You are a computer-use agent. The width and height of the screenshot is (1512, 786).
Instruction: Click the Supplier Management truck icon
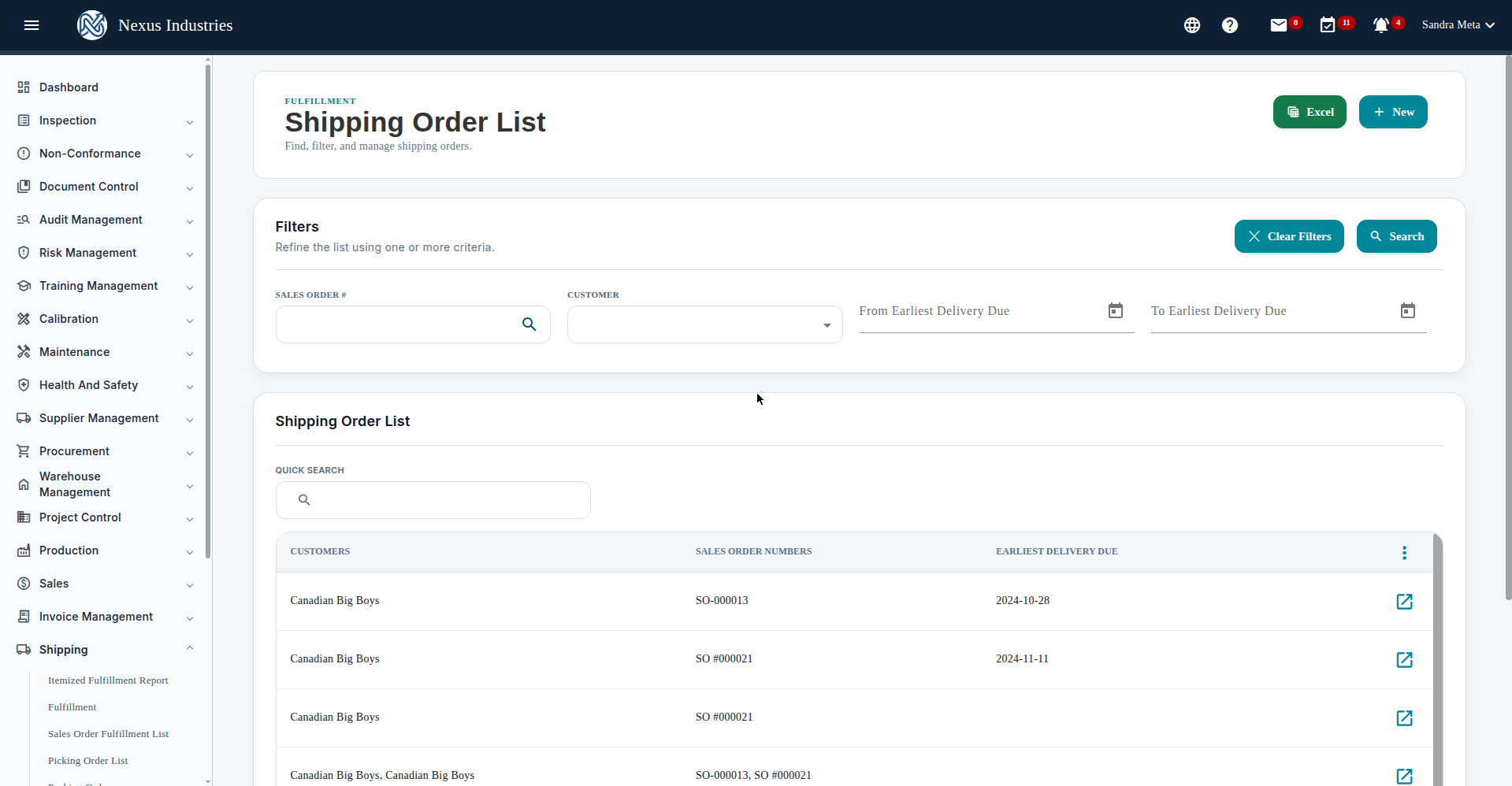point(24,418)
